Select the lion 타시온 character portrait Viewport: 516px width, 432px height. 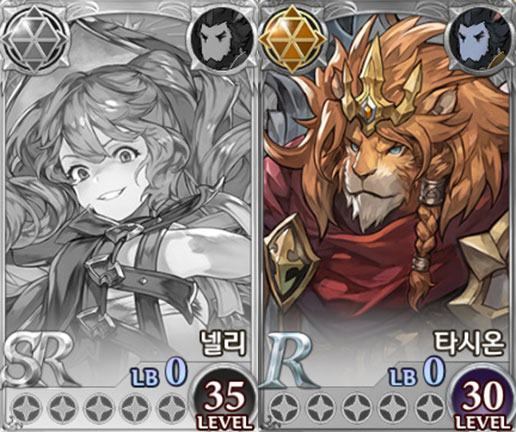click(x=387, y=187)
